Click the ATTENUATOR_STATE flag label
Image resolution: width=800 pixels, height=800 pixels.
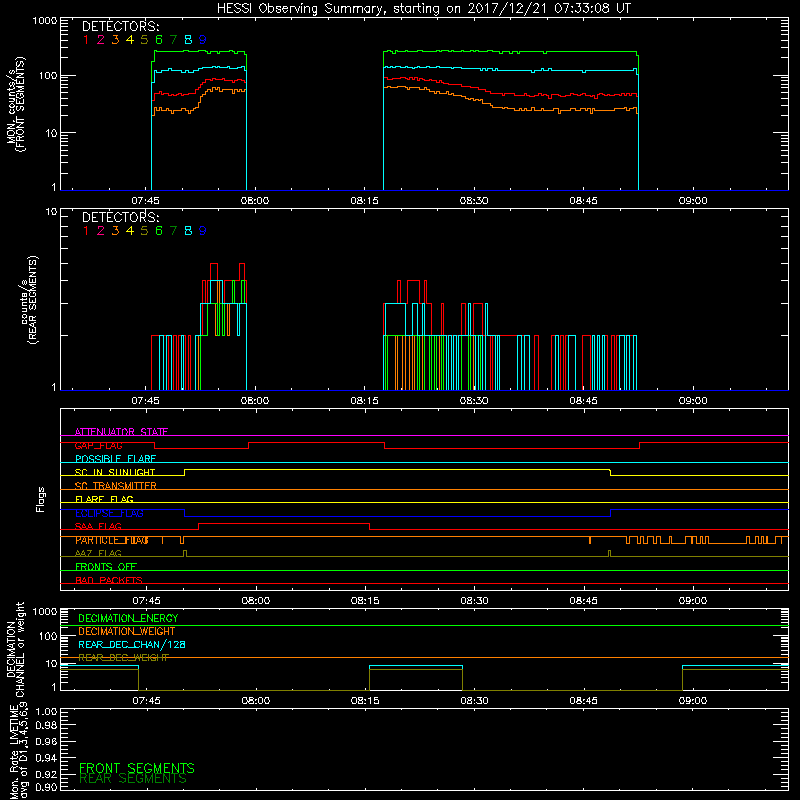click(121, 432)
